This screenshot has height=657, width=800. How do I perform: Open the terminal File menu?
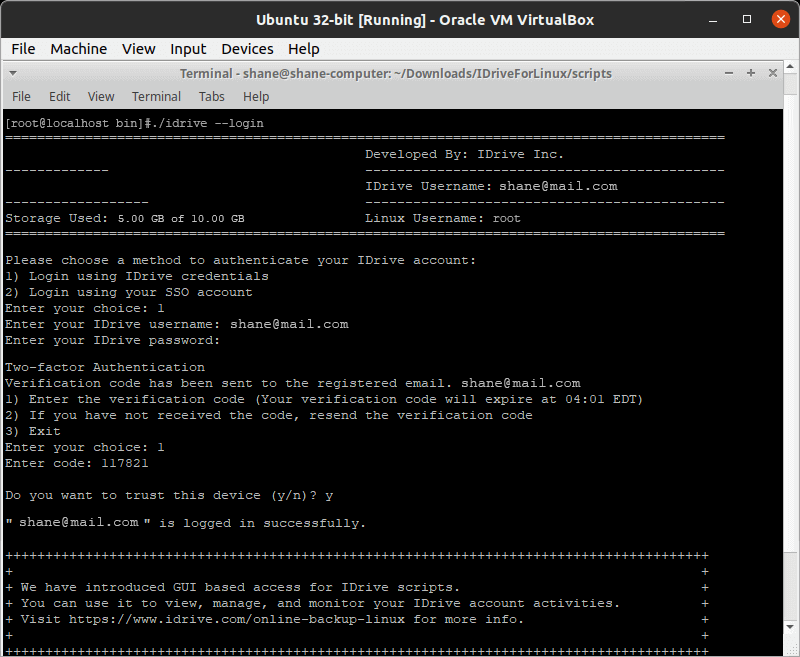pos(21,96)
